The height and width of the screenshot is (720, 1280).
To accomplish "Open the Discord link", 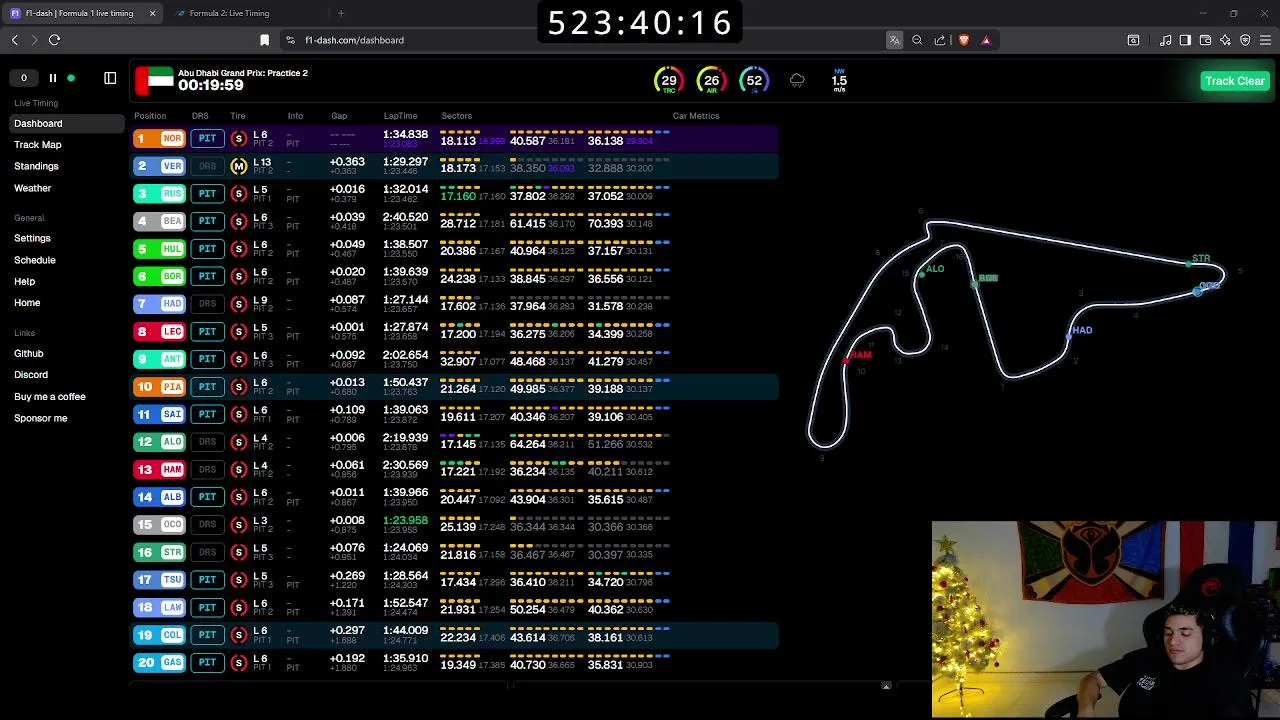I will [x=31, y=375].
